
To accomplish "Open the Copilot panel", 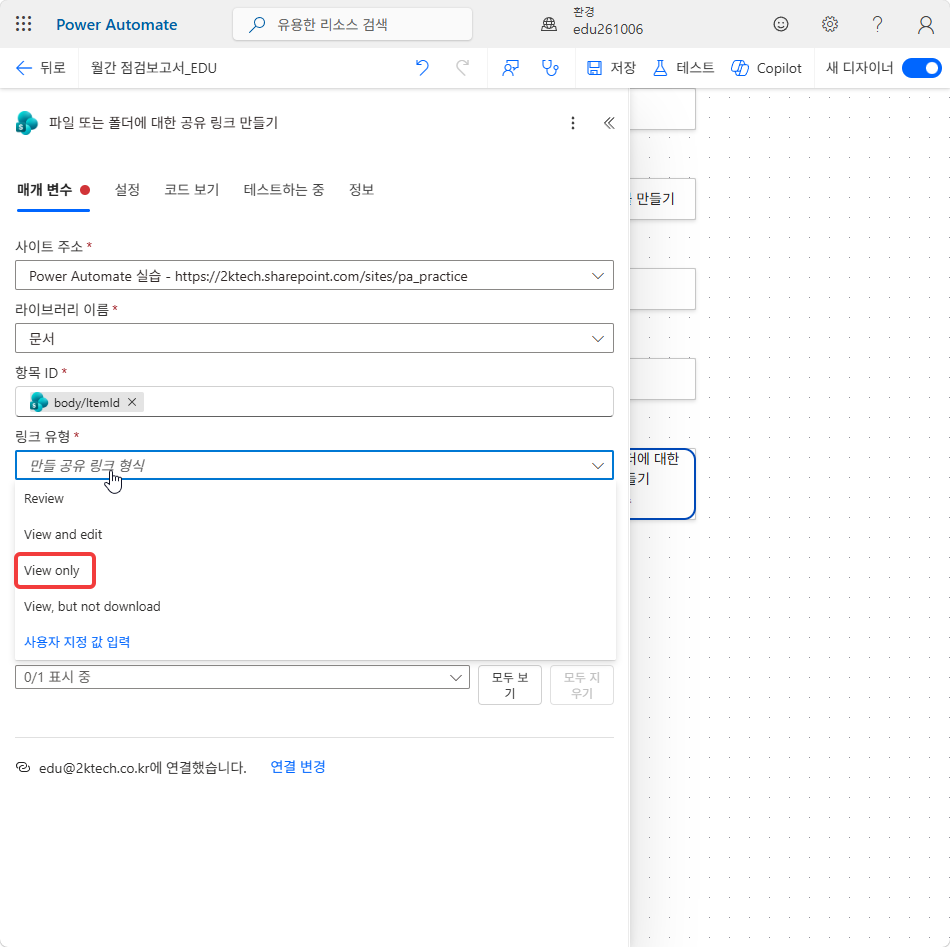I will [x=766, y=68].
